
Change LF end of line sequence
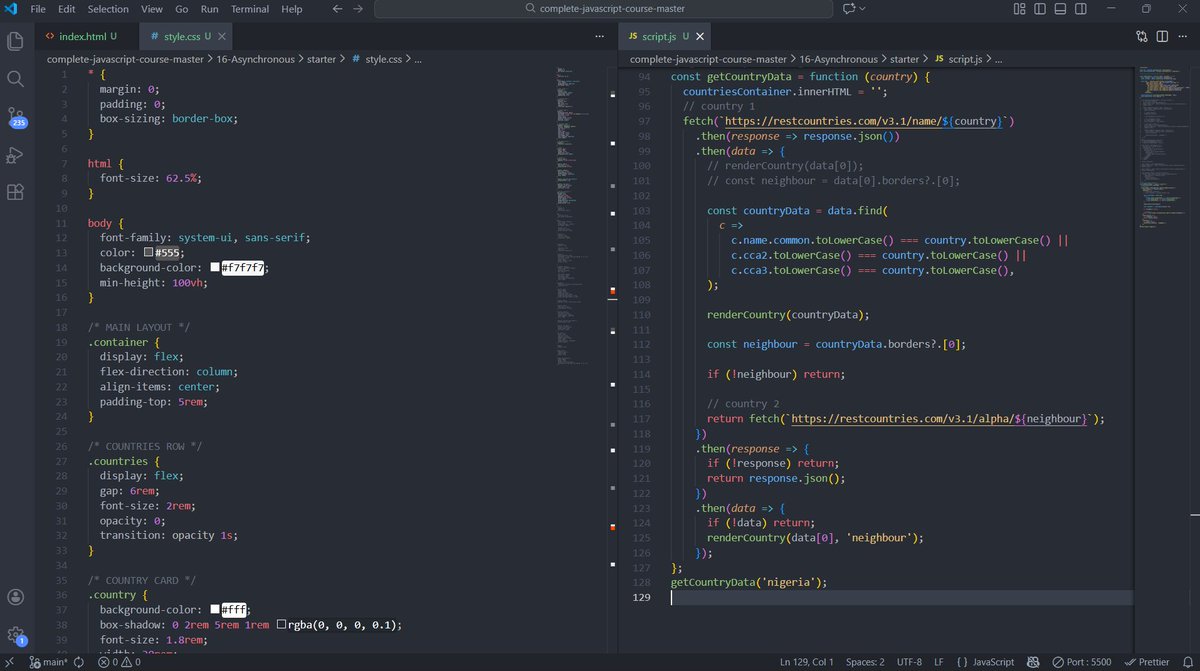[x=939, y=662]
